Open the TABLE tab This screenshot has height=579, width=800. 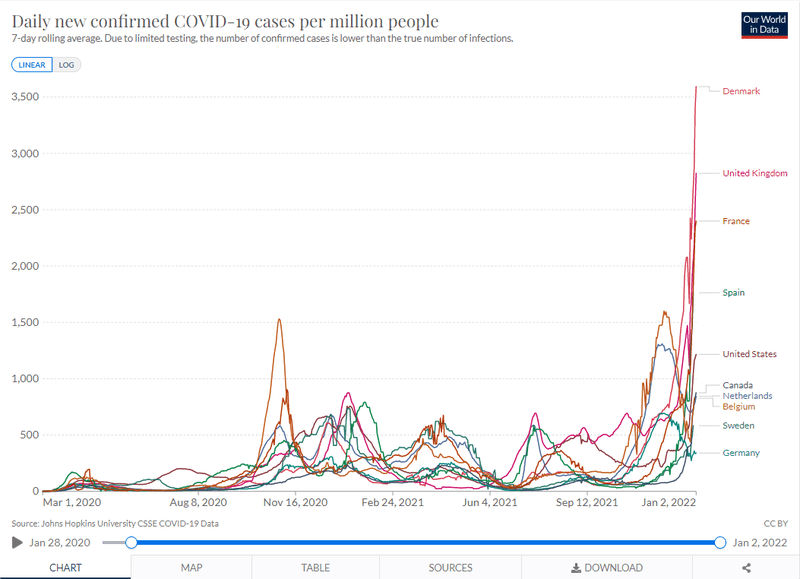click(x=315, y=567)
